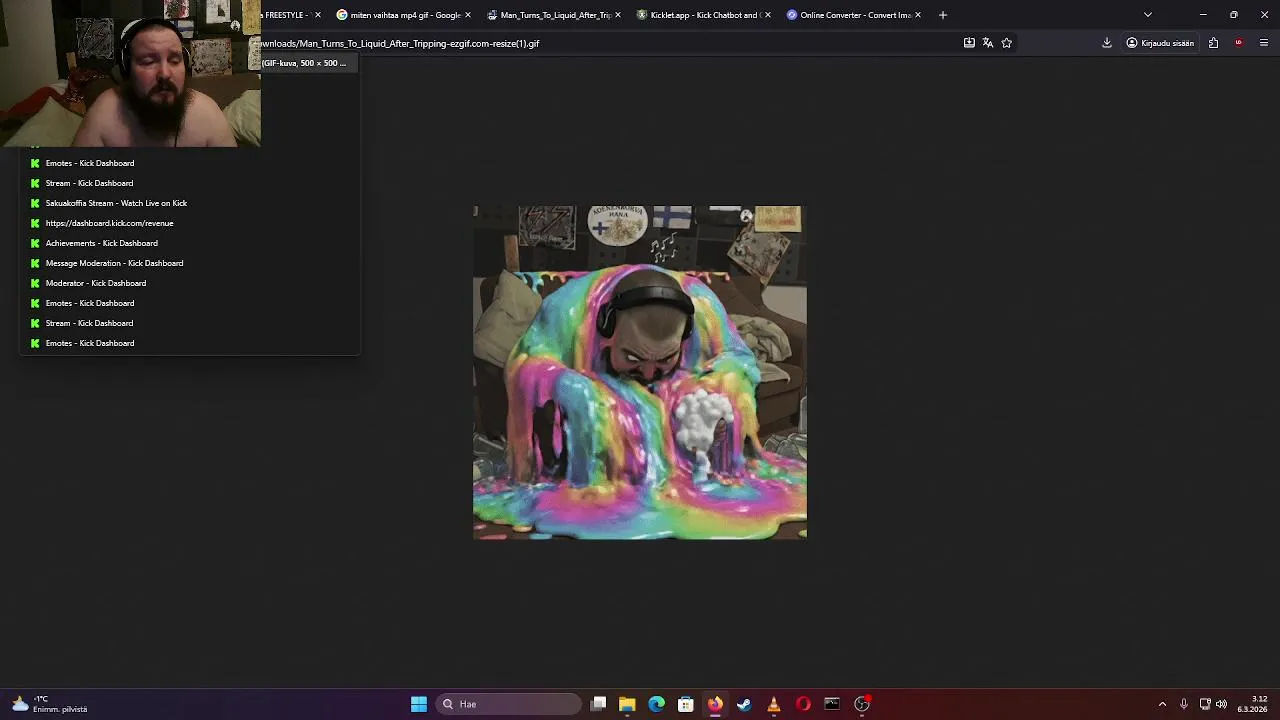Viewport: 1280px width, 720px height.
Task: Expand the hidden system tray icons
Action: (x=1162, y=704)
